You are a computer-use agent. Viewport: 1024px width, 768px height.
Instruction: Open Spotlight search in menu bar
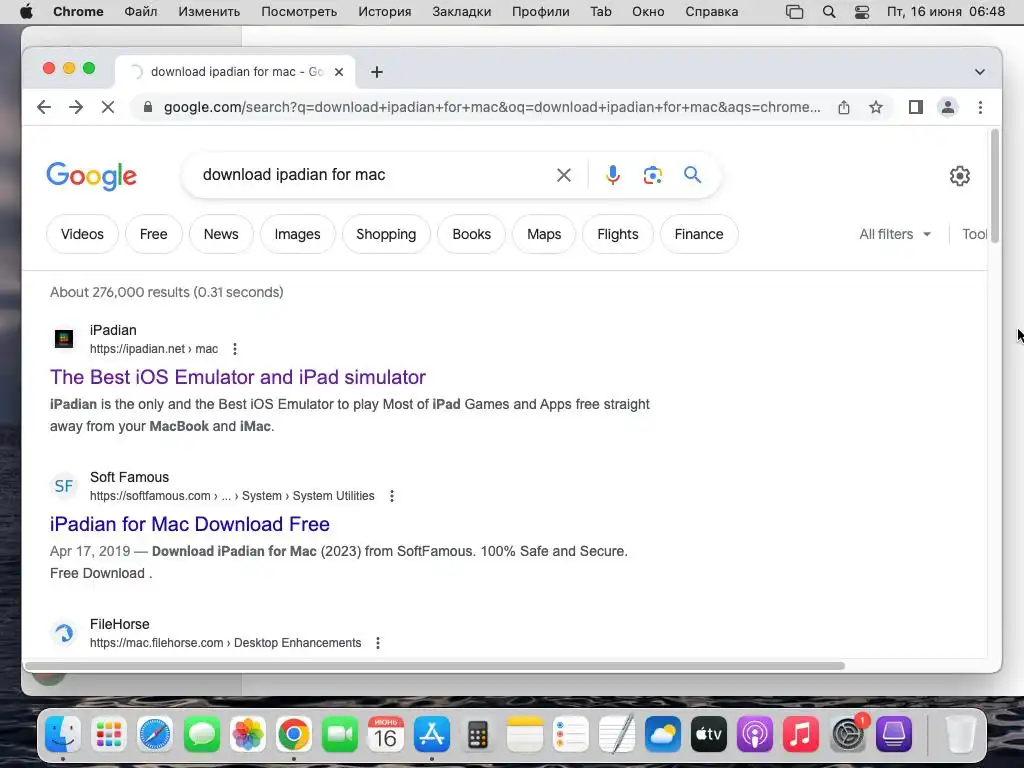point(829,12)
